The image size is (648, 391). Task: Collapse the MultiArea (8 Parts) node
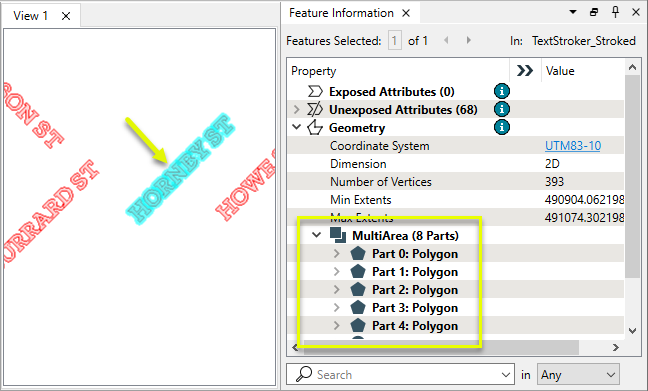(x=317, y=235)
